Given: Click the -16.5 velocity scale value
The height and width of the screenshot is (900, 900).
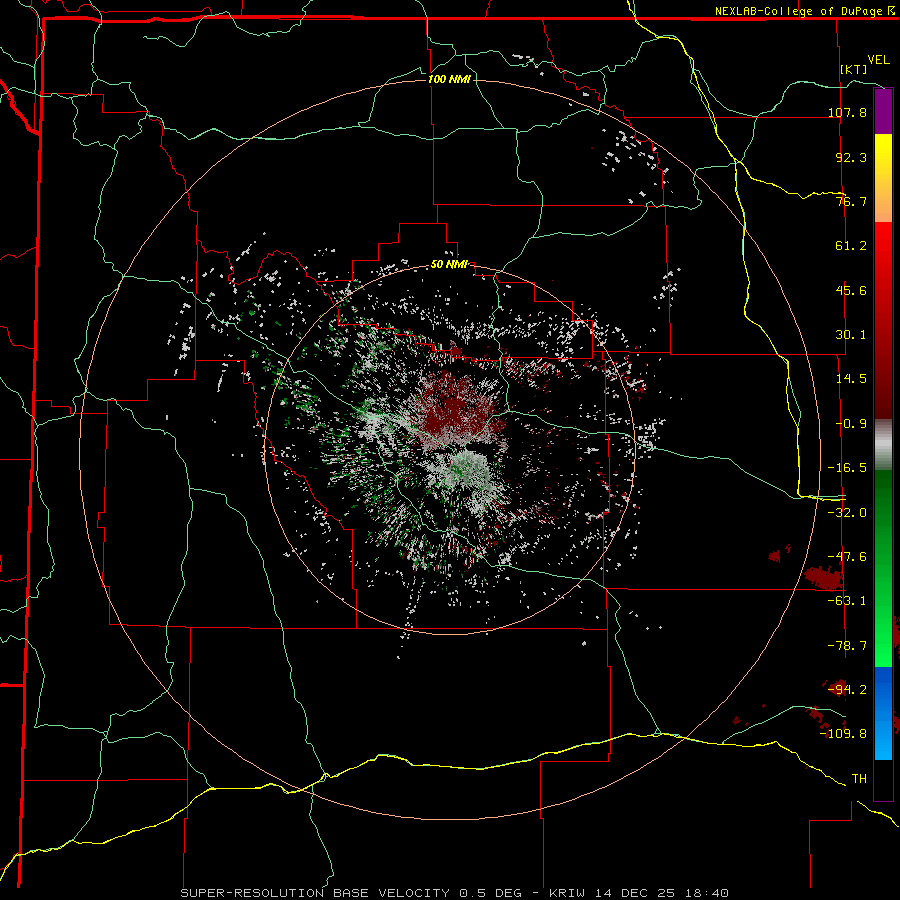Looking at the screenshot, I should [x=847, y=468].
